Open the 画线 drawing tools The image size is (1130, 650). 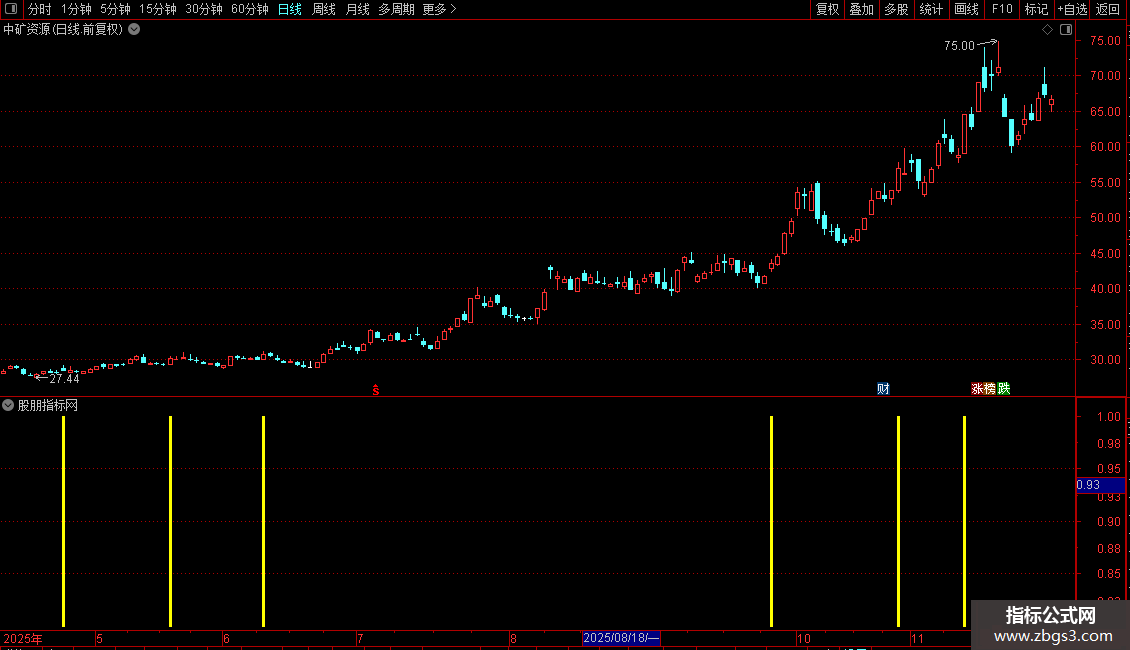click(966, 9)
